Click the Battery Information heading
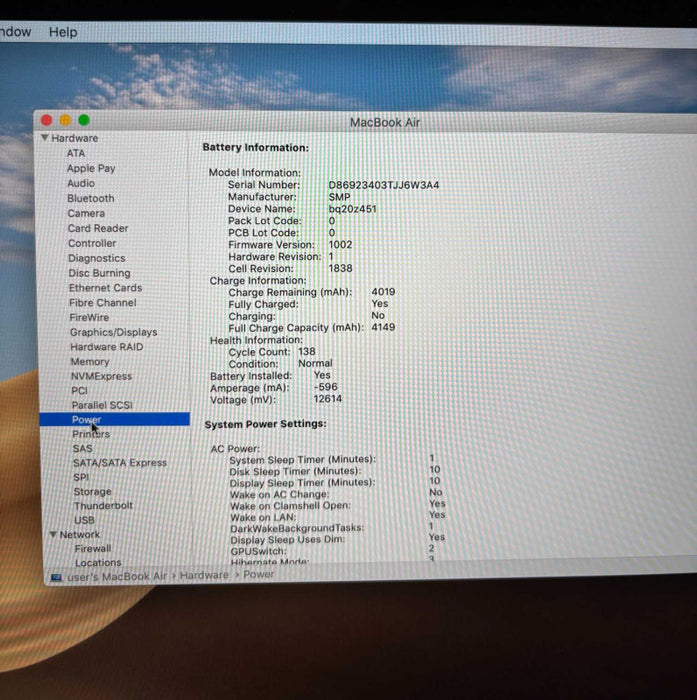 pos(255,147)
